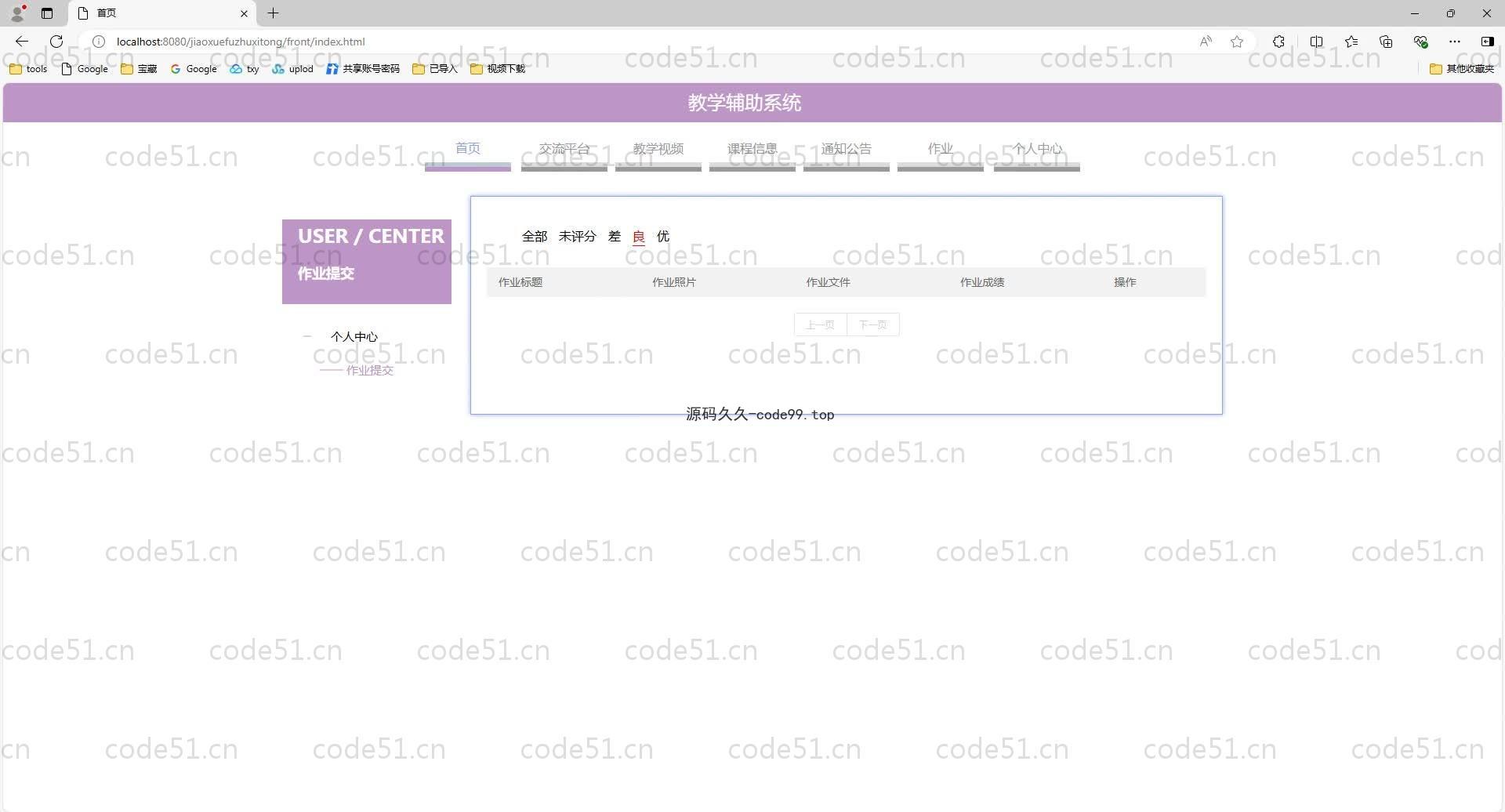Click the 作业文件 column header
The height and width of the screenshot is (812, 1505).
[x=829, y=282]
